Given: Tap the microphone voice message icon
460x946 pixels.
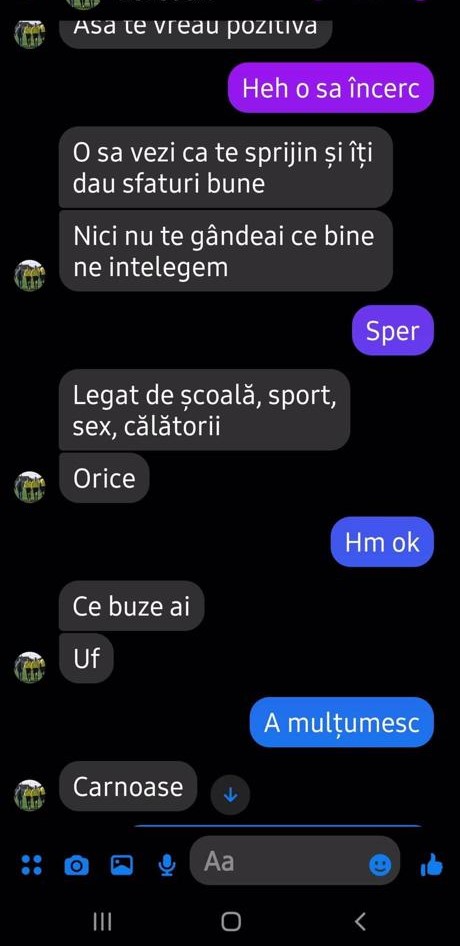Looking at the screenshot, I should [x=167, y=866].
